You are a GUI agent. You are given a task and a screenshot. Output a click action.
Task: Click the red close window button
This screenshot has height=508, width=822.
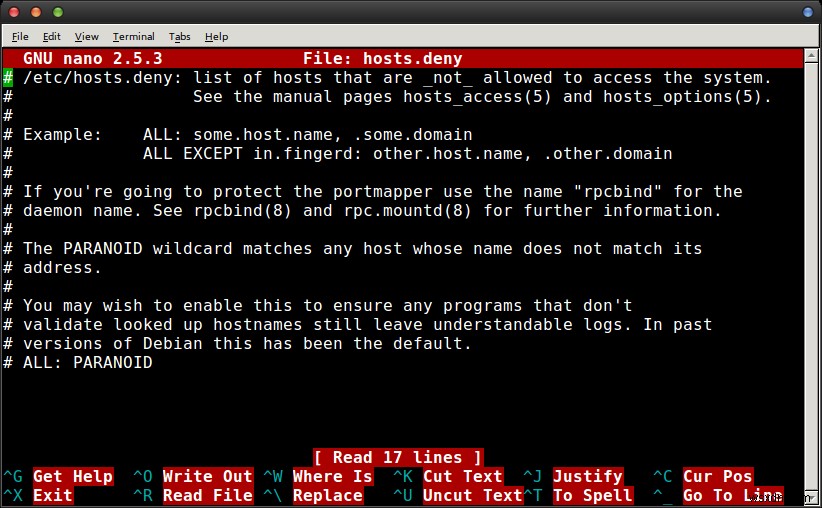pos(14,12)
